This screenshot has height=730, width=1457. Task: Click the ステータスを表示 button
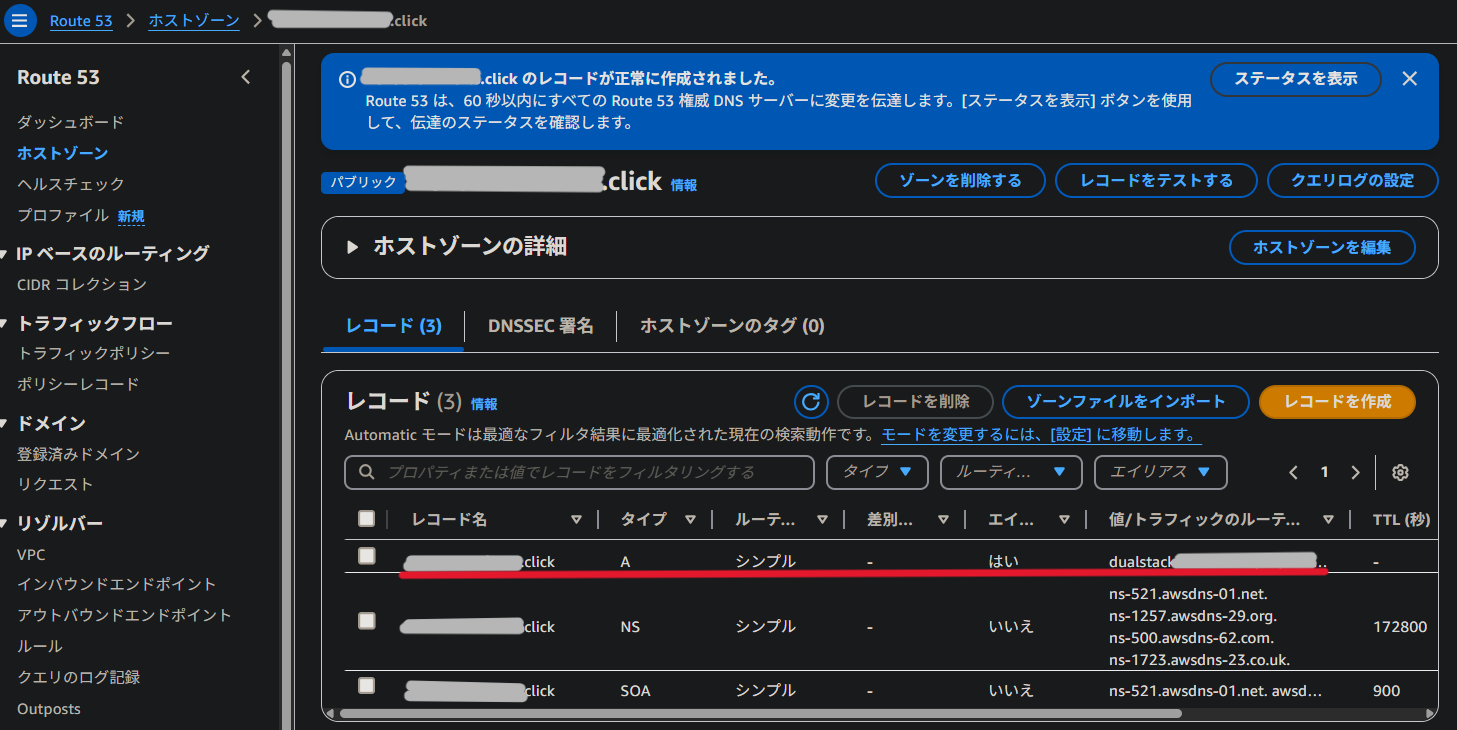point(1295,79)
